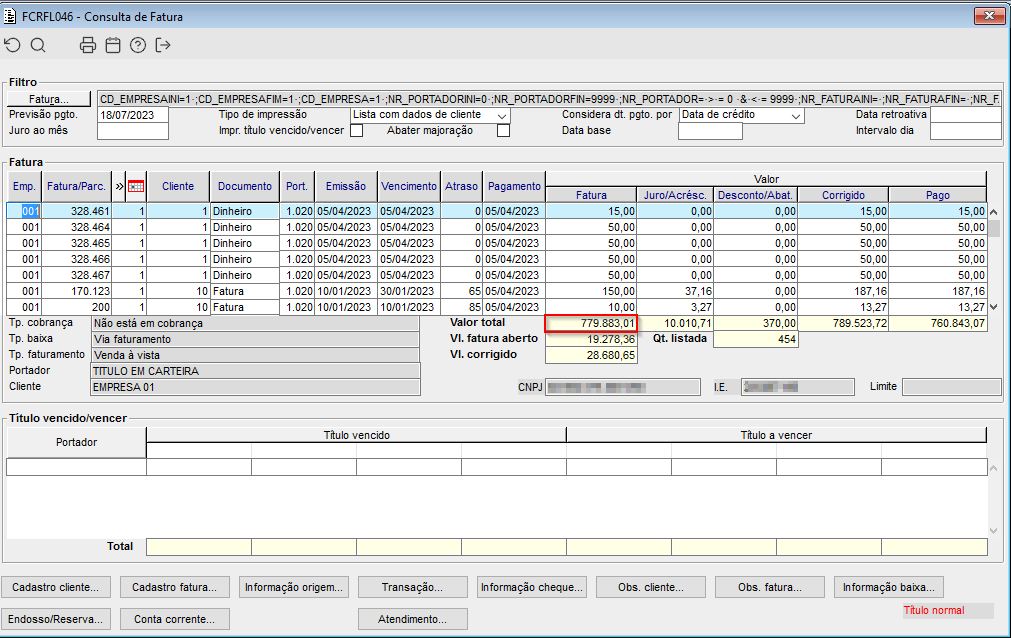
Task: Open help via question mark icon
Action: pyautogui.click(x=138, y=45)
